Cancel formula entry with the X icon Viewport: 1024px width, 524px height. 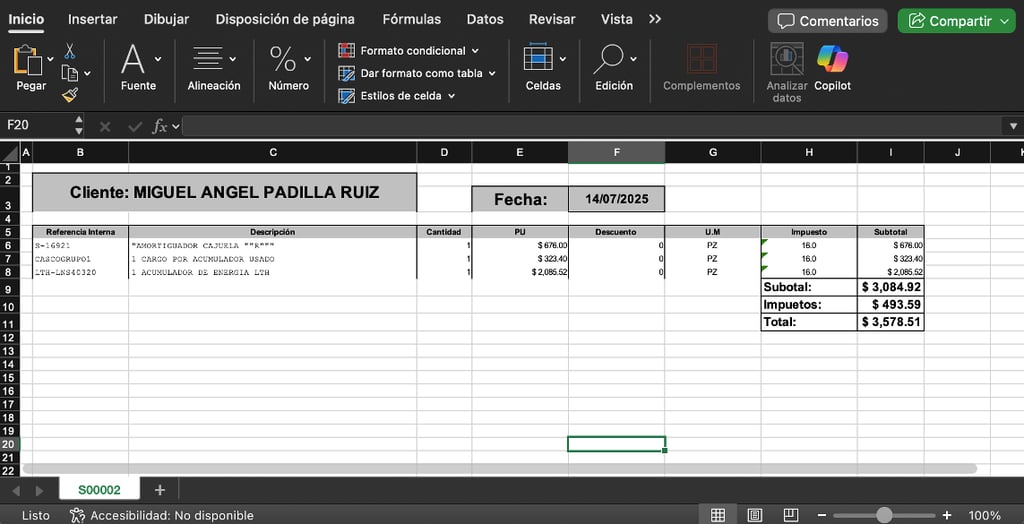tap(105, 126)
